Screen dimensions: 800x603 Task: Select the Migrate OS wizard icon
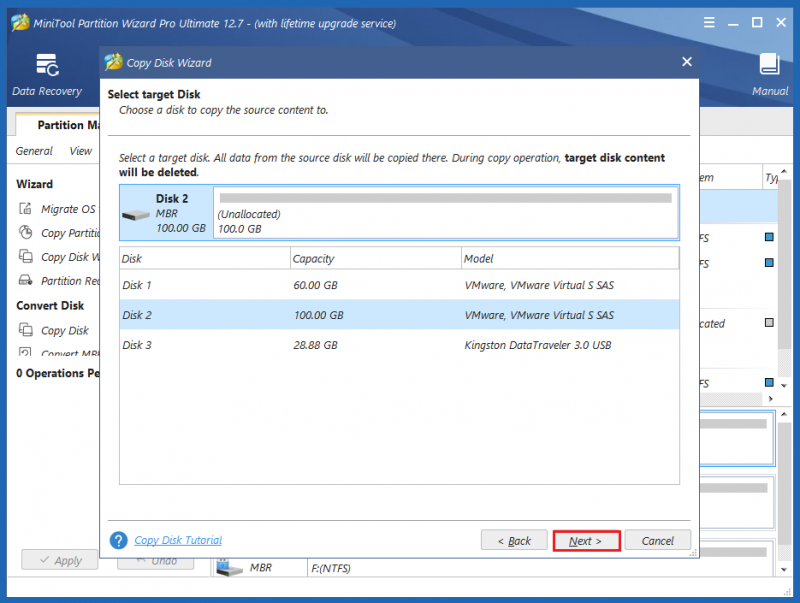[26, 209]
